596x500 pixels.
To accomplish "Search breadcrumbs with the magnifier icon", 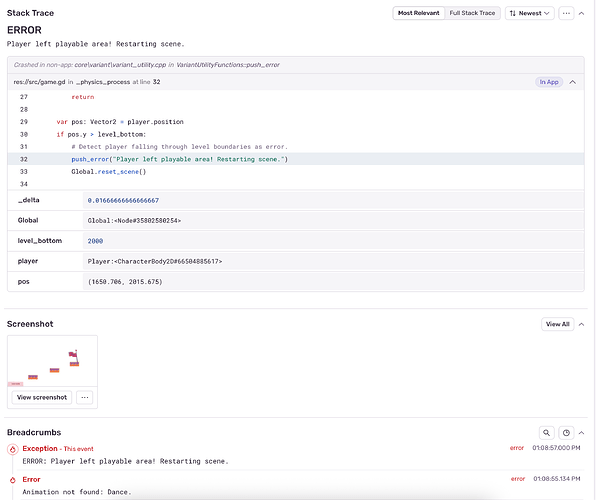I will pyautogui.click(x=546, y=433).
